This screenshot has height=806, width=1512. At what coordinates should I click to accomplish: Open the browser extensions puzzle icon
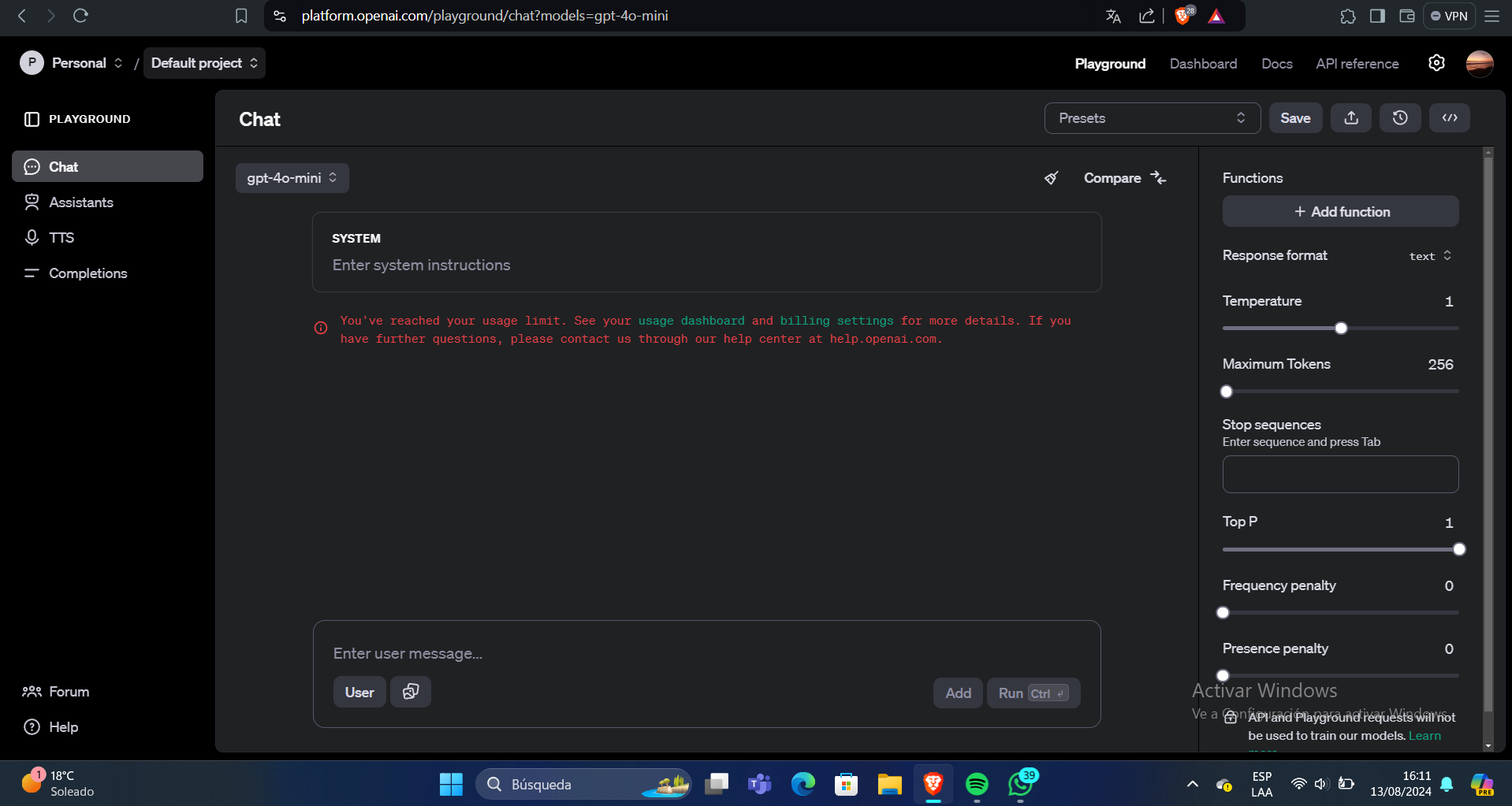click(1348, 16)
